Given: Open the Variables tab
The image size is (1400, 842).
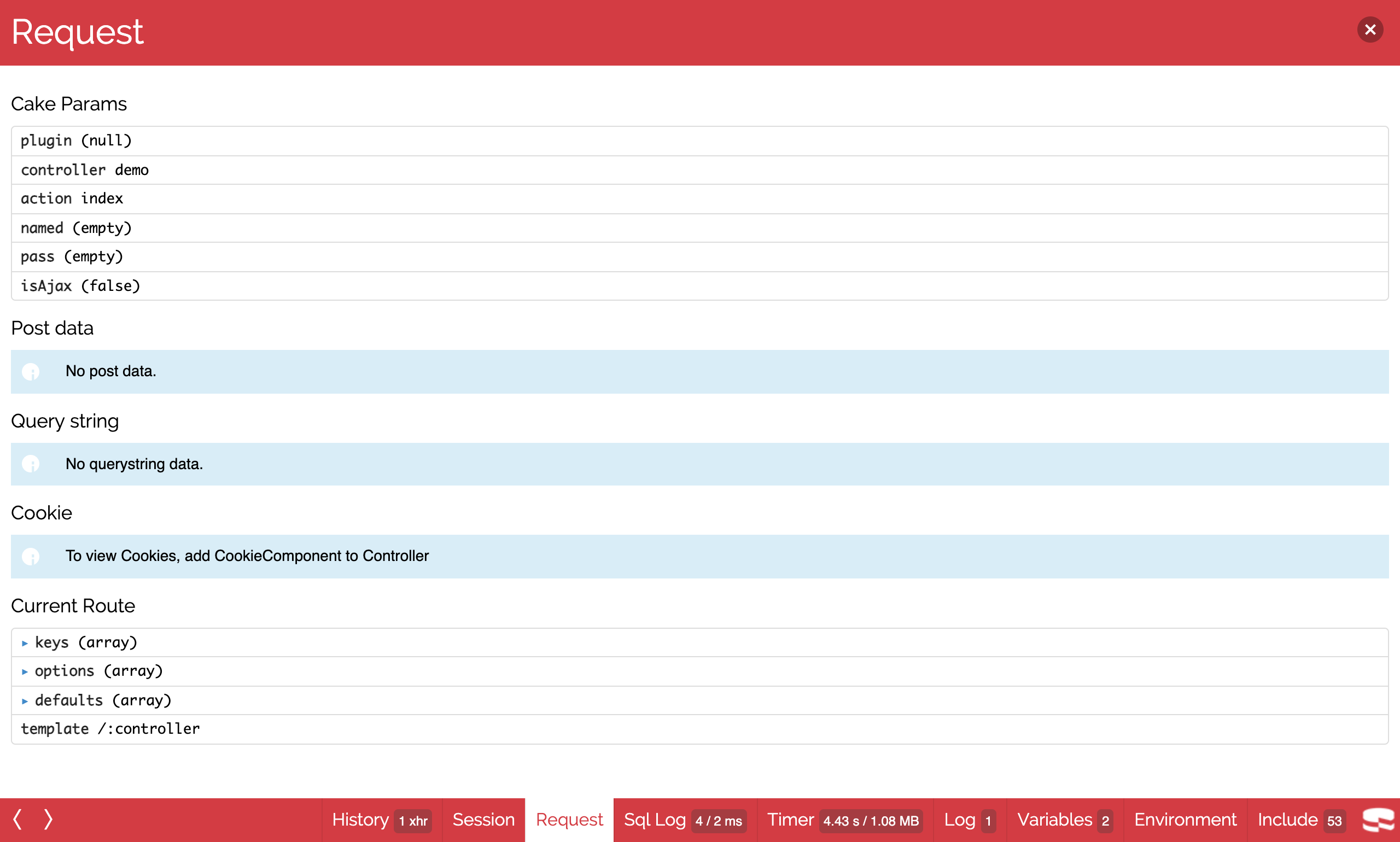Looking at the screenshot, I should 1065,820.
